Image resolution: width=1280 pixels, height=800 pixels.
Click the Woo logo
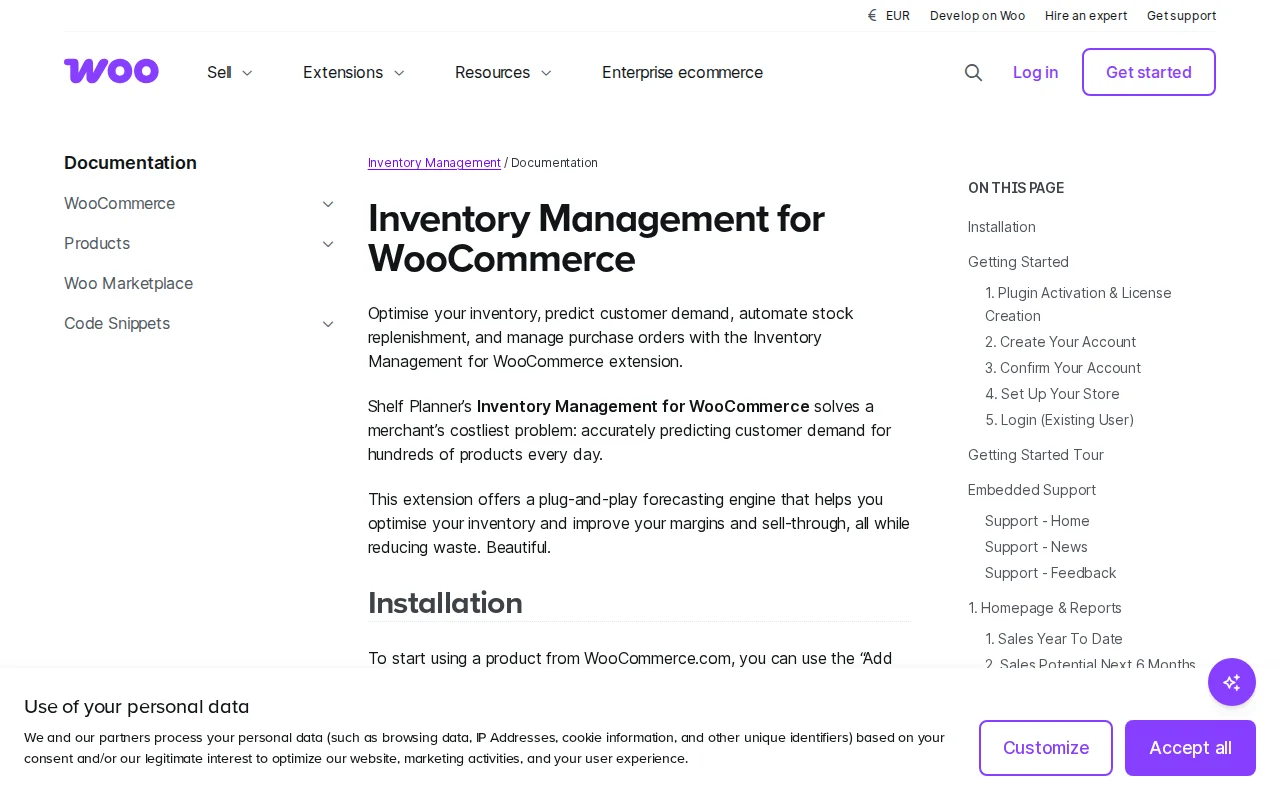coord(111,71)
